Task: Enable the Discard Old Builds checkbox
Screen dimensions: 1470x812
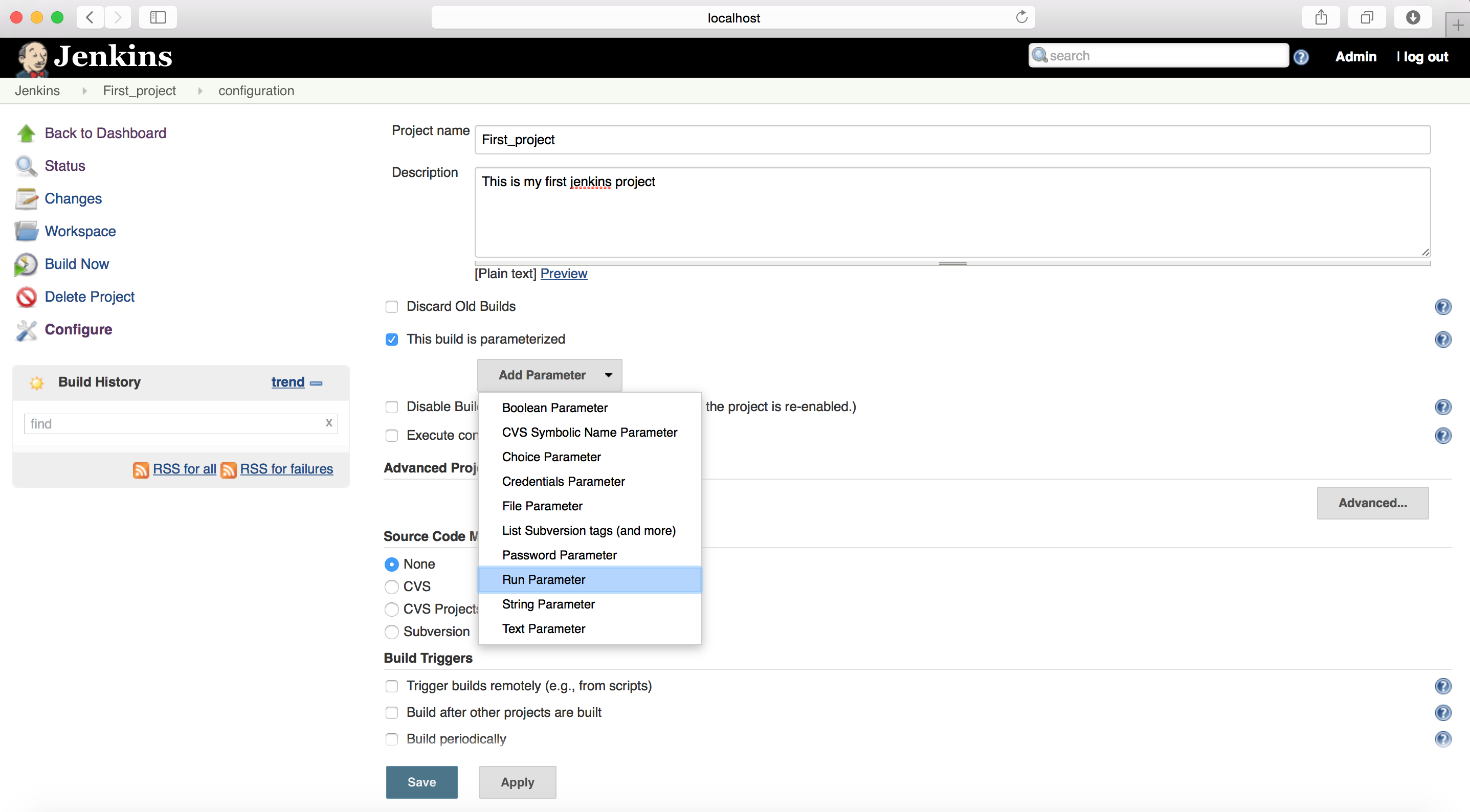Action: pyautogui.click(x=391, y=307)
